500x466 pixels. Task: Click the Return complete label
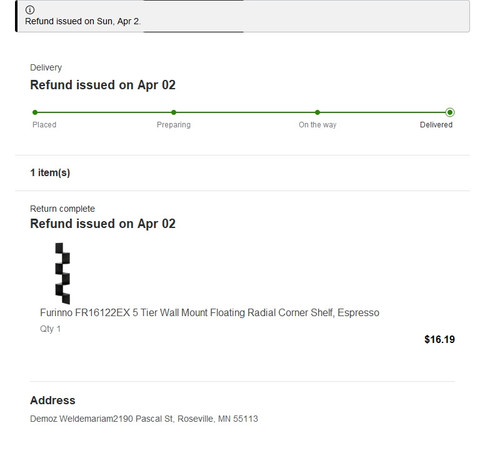[62, 209]
